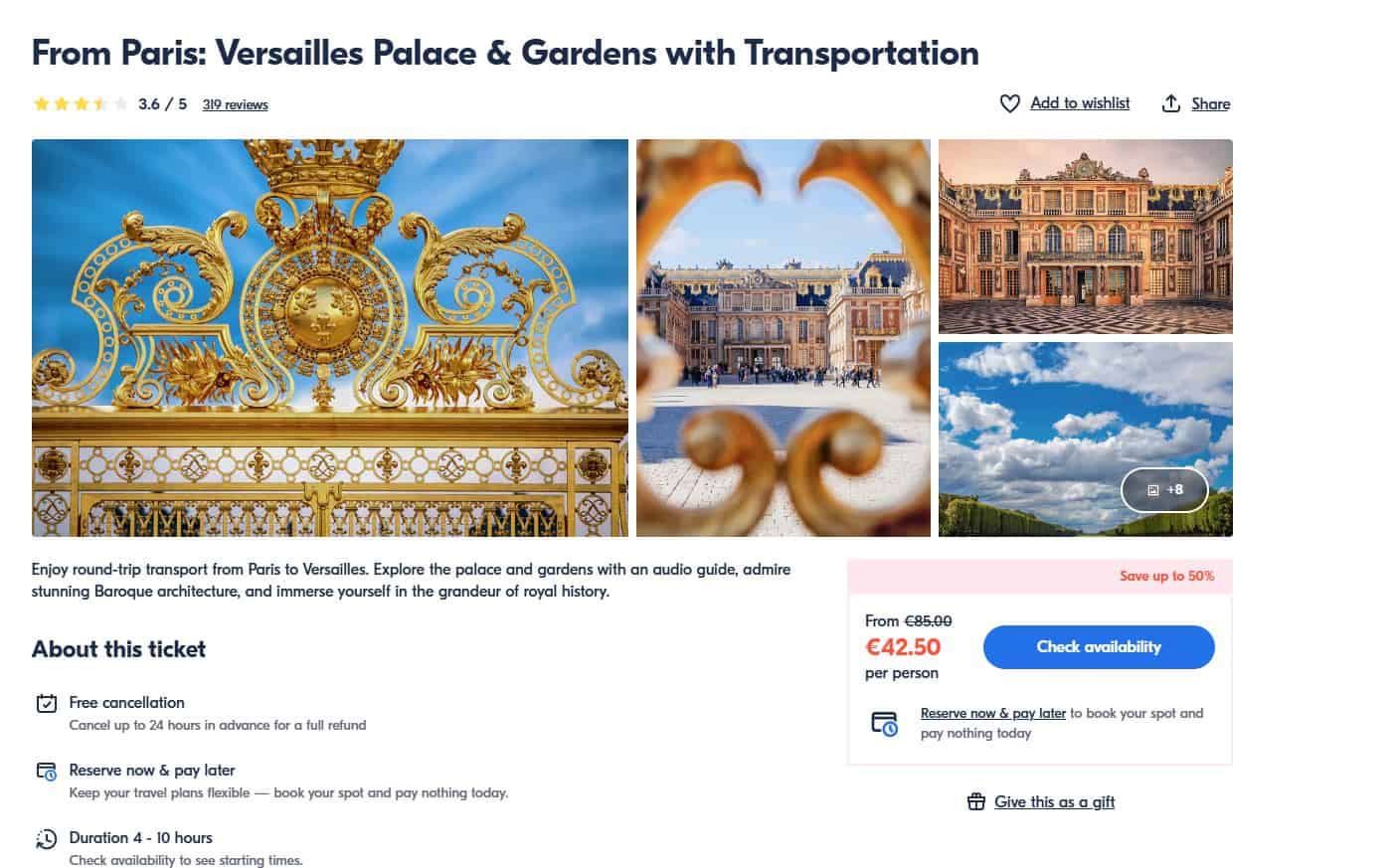Click the free cancellation calendar icon
This screenshot has height=868, width=1397.
coord(47,704)
